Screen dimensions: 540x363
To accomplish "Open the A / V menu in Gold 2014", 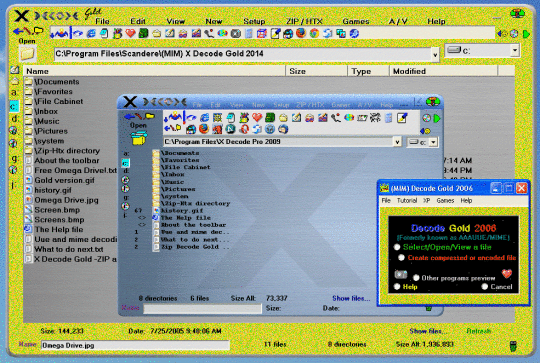I will click(x=398, y=21).
